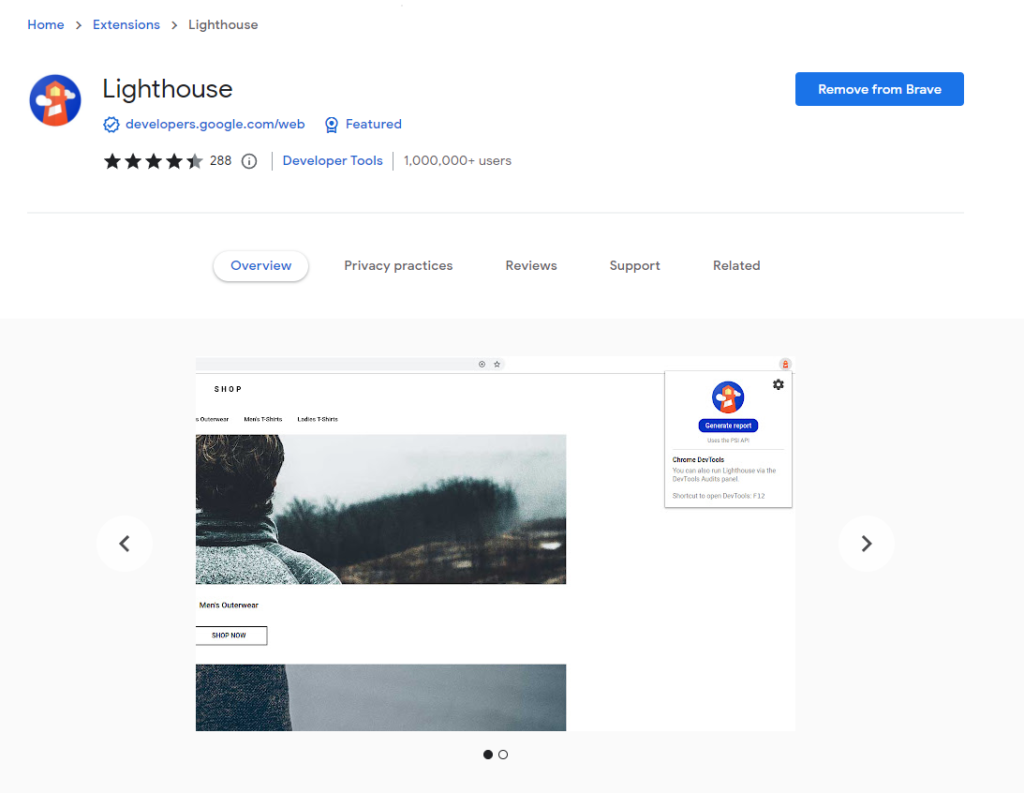Click Generate report button in screenshot
1024x793 pixels.
click(x=728, y=425)
